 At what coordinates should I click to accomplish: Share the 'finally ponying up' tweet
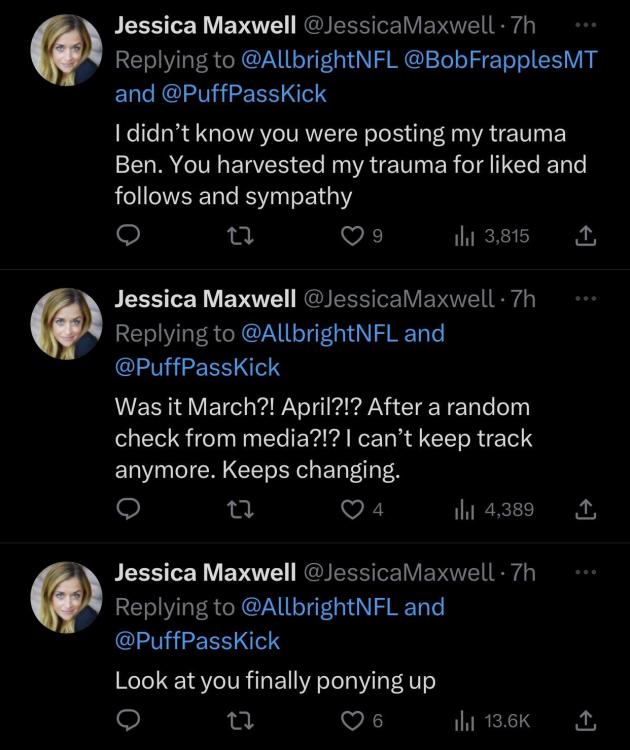588,721
